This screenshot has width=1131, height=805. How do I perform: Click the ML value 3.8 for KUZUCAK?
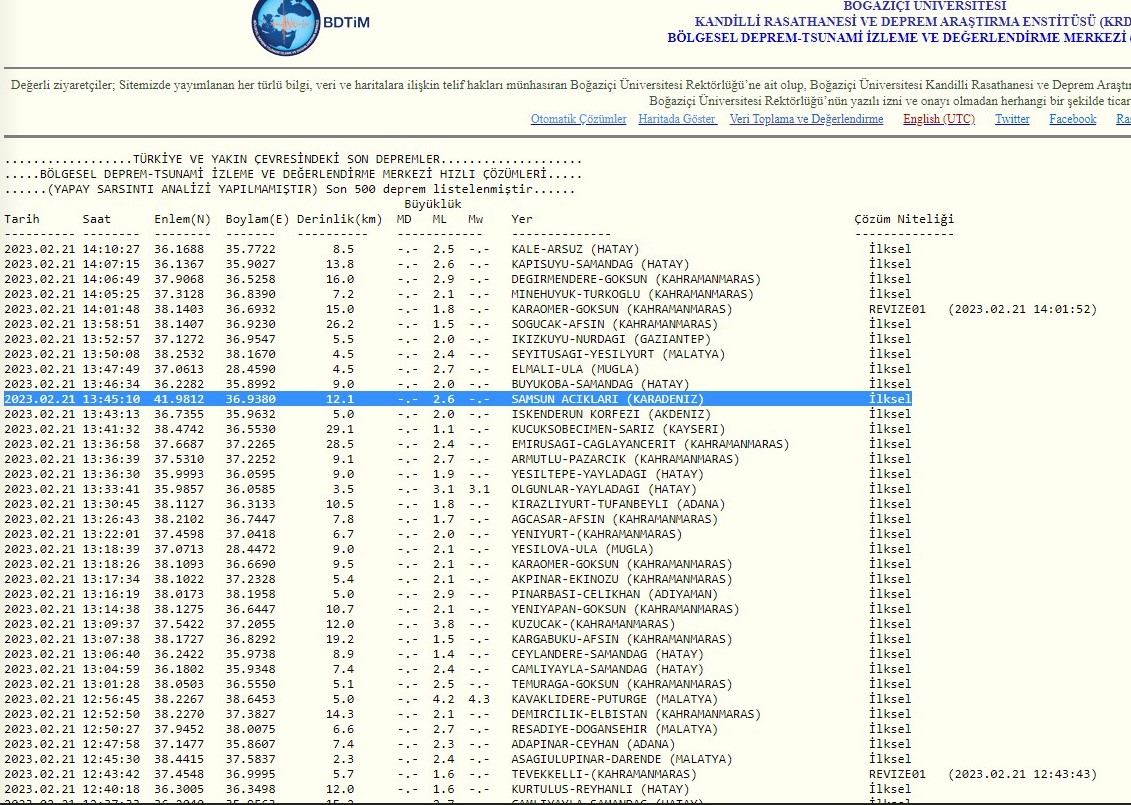point(444,624)
